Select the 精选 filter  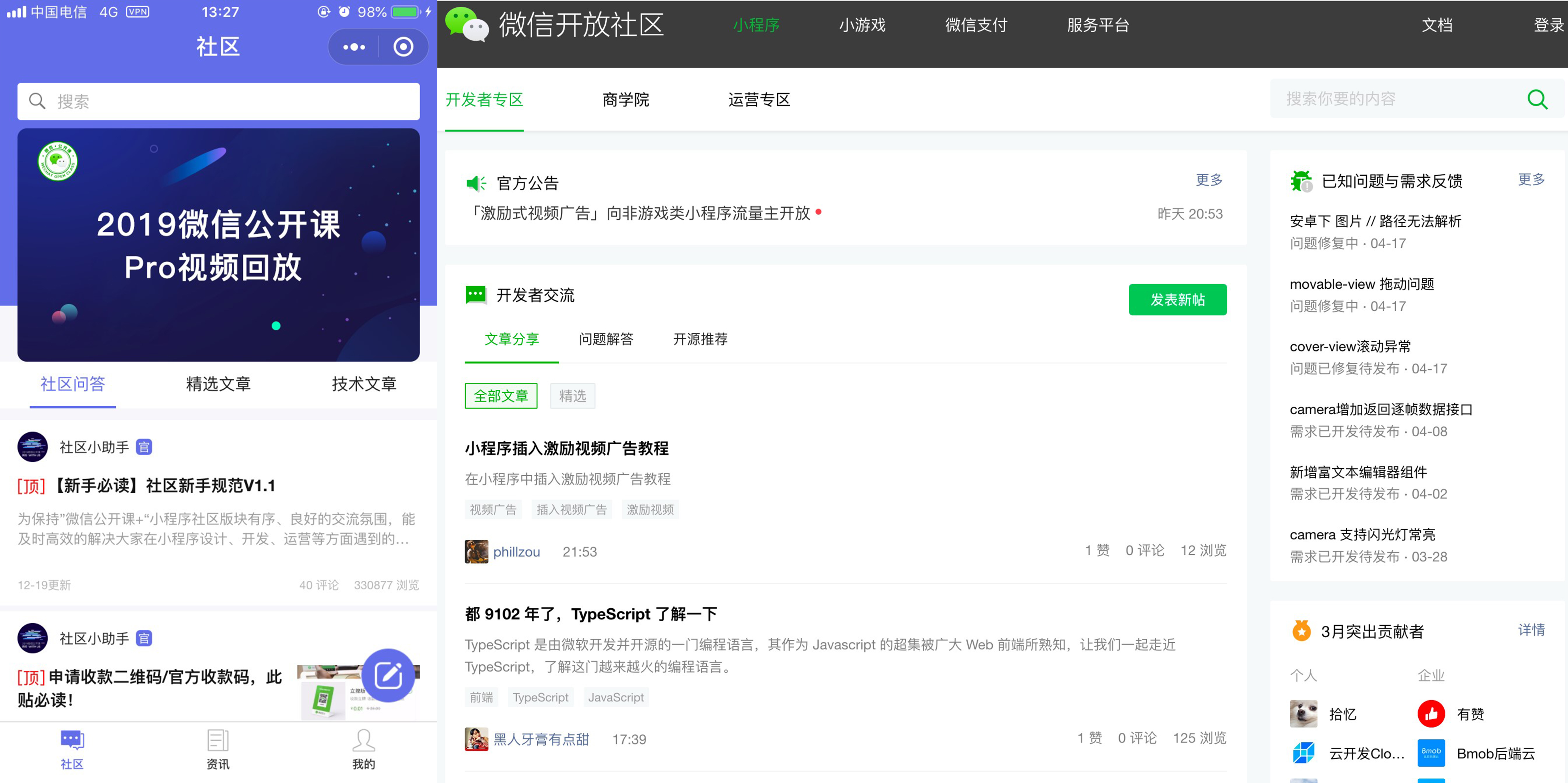coord(572,396)
